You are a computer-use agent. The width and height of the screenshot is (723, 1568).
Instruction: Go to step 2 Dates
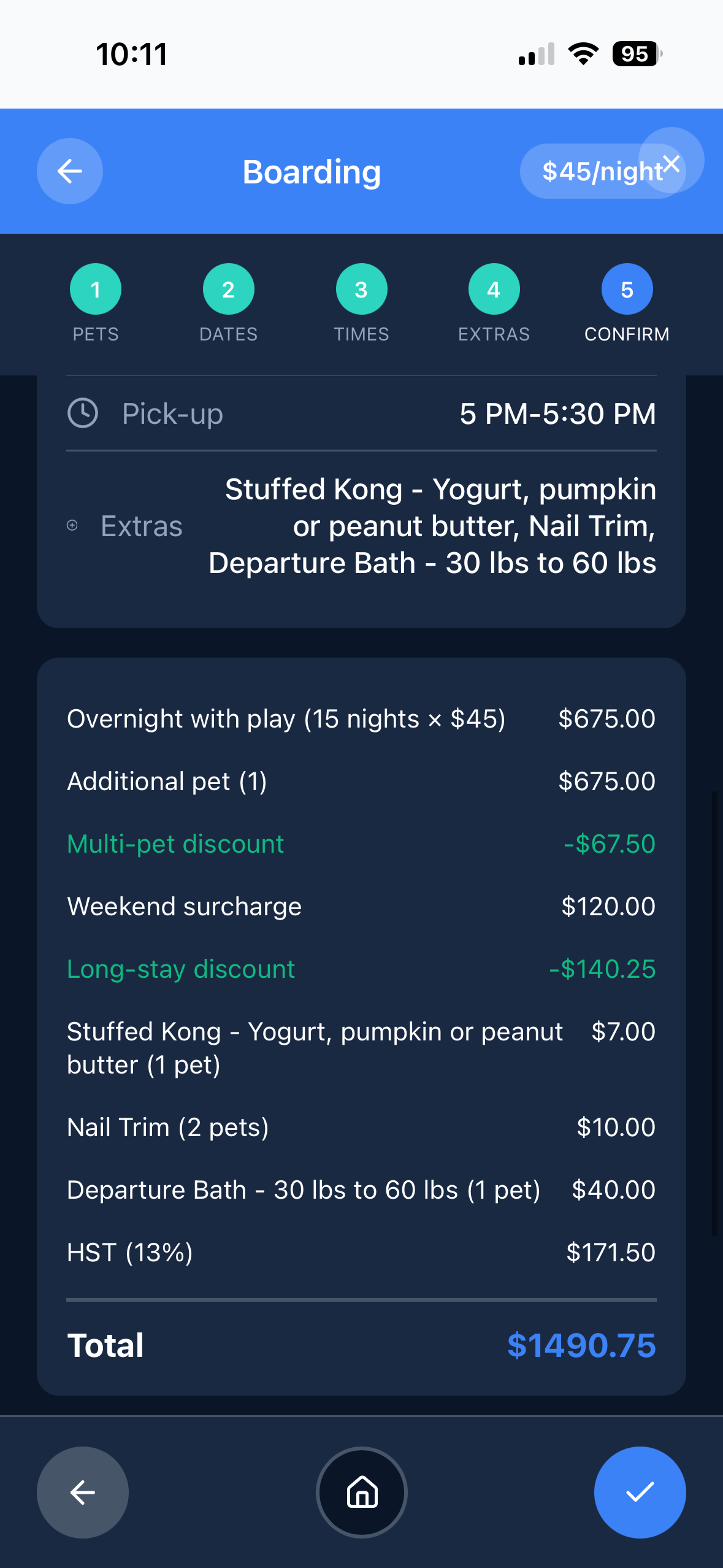[x=228, y=289]
